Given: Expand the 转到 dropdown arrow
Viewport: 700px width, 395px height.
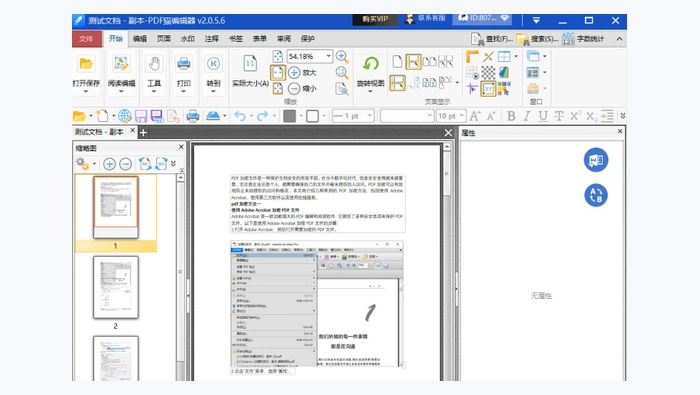Looking at the screenshot, I should click(x=213, y=91).
